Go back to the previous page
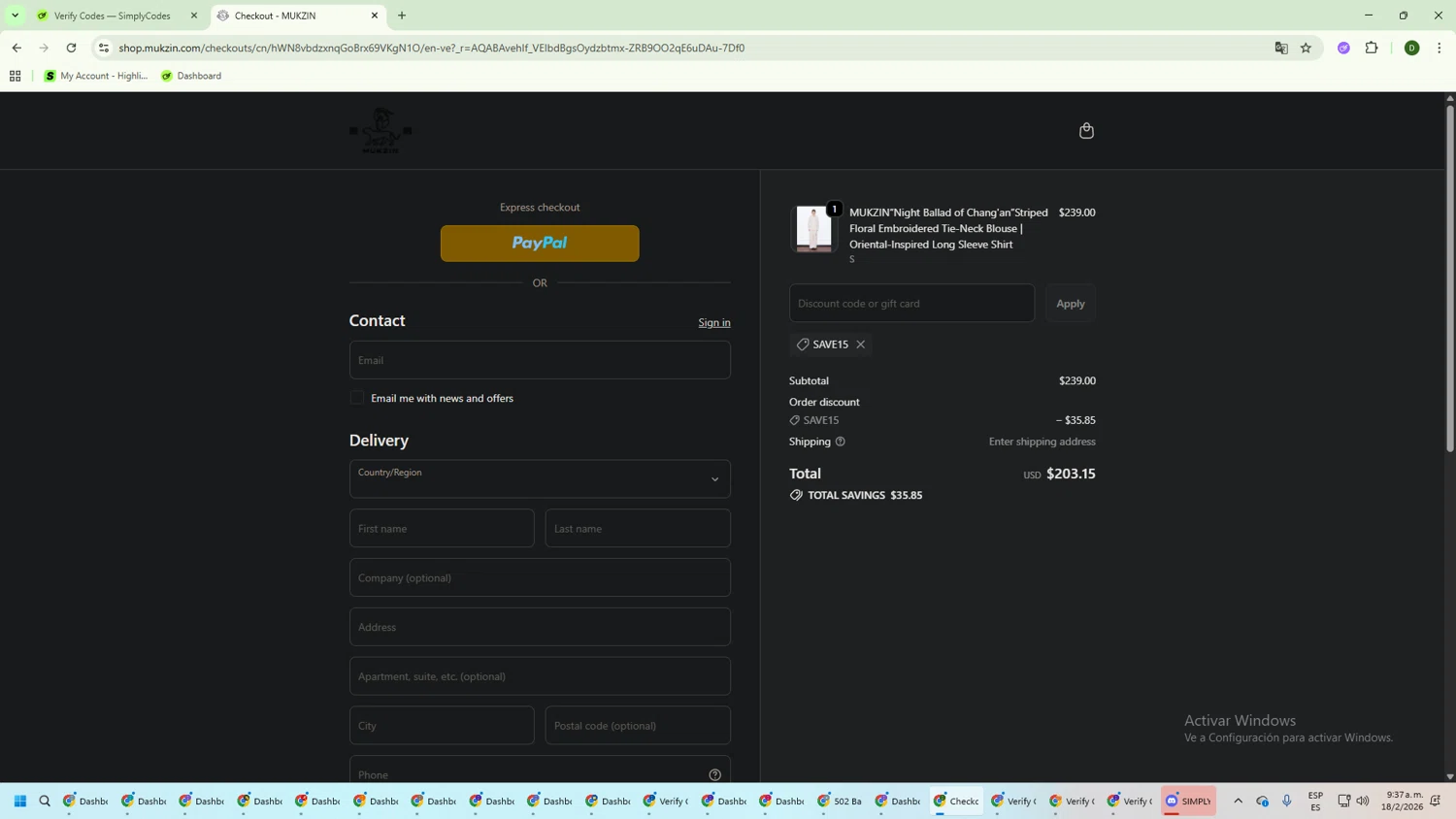 point(17,48)
